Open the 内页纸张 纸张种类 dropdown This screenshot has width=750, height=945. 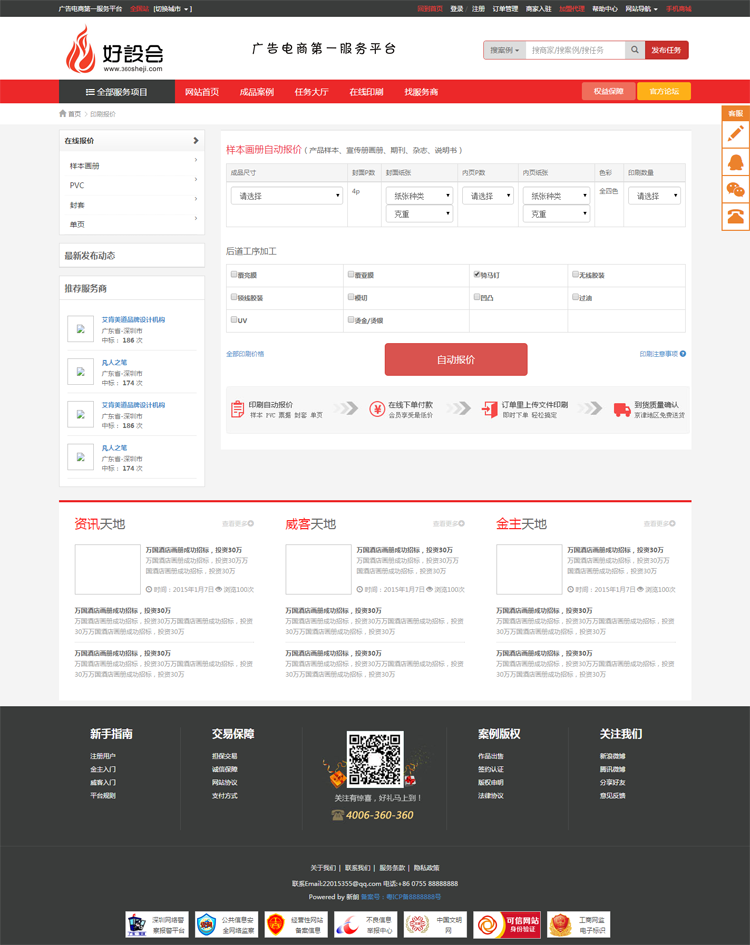coord(556,196)
